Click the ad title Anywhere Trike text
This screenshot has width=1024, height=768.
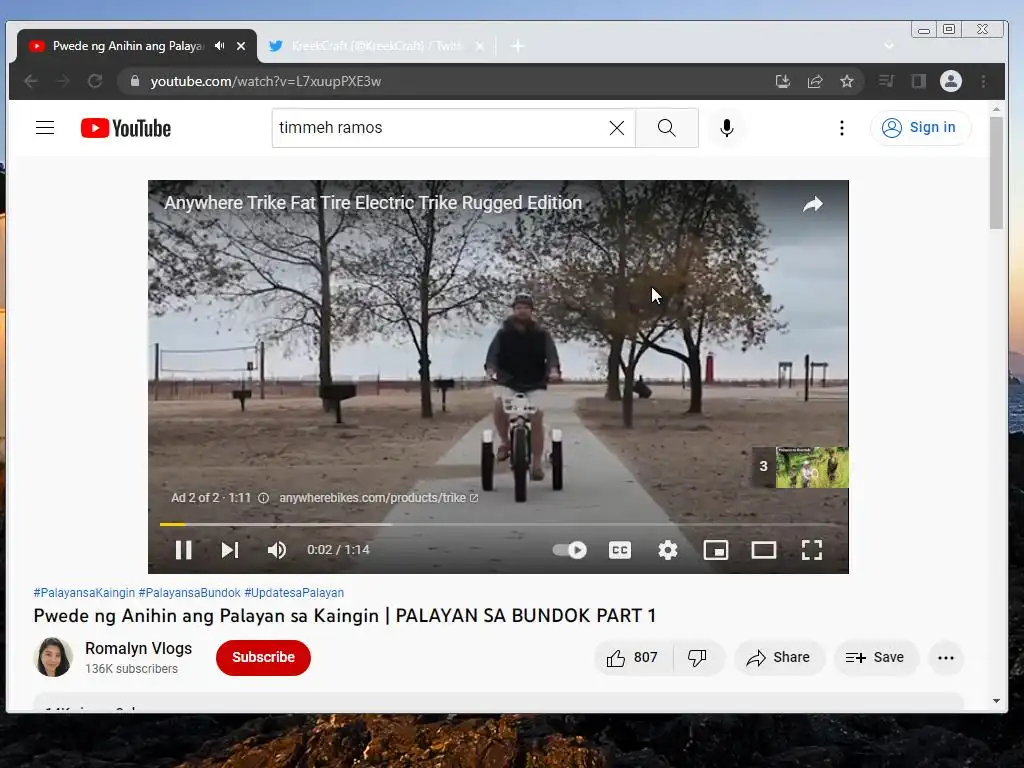pos(373,203)
